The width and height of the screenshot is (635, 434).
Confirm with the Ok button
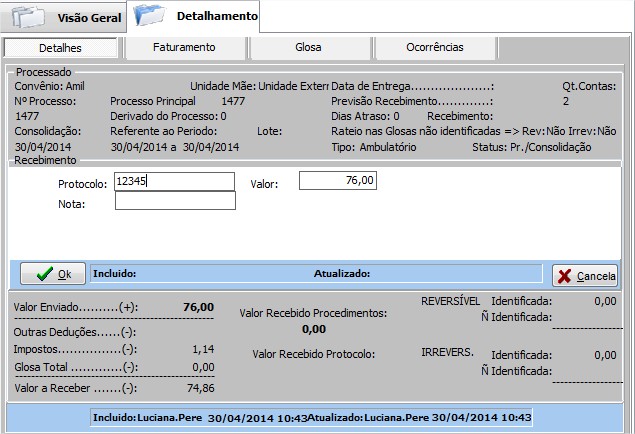pyautogui.click(x=53, y=274)
